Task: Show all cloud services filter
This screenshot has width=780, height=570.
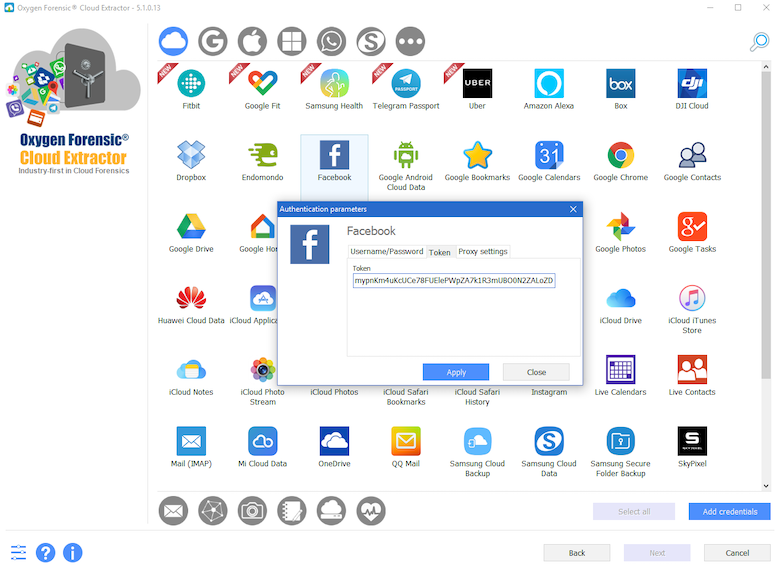Action: (x=173, y=41)
